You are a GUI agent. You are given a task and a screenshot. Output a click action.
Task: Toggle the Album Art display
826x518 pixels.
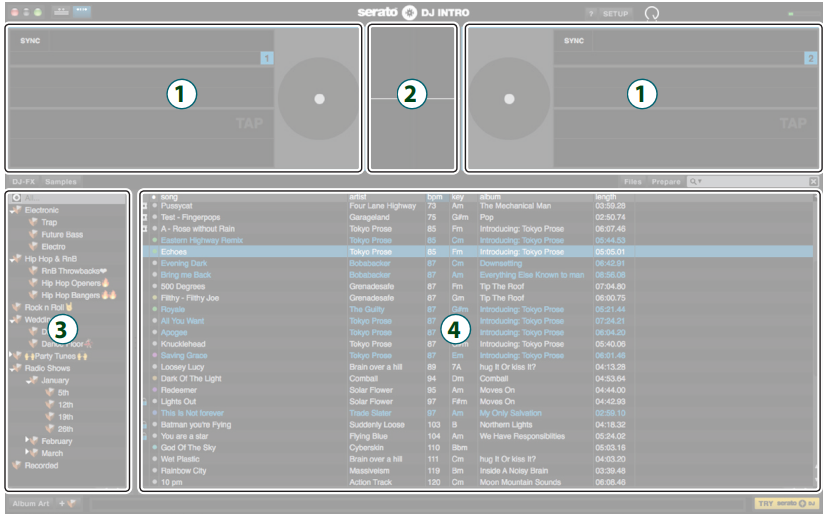tap(31, 503)
